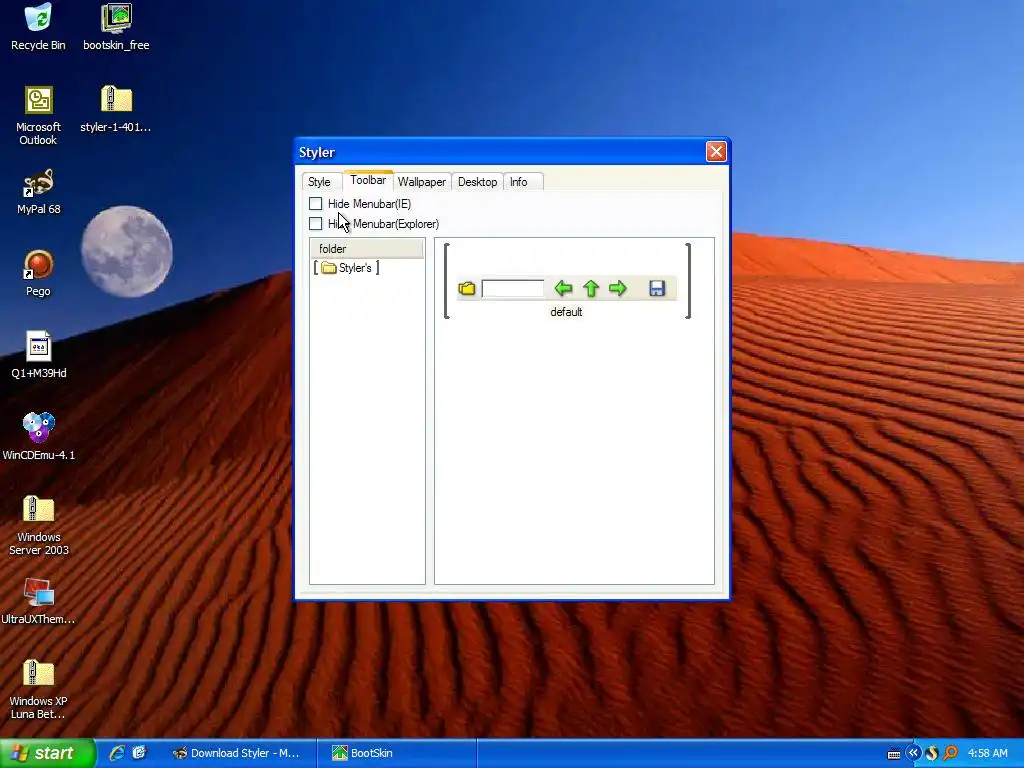
Task: Open the Recycle Bin desktop icon
Action: pyautogui.click(x=38, y=27)
